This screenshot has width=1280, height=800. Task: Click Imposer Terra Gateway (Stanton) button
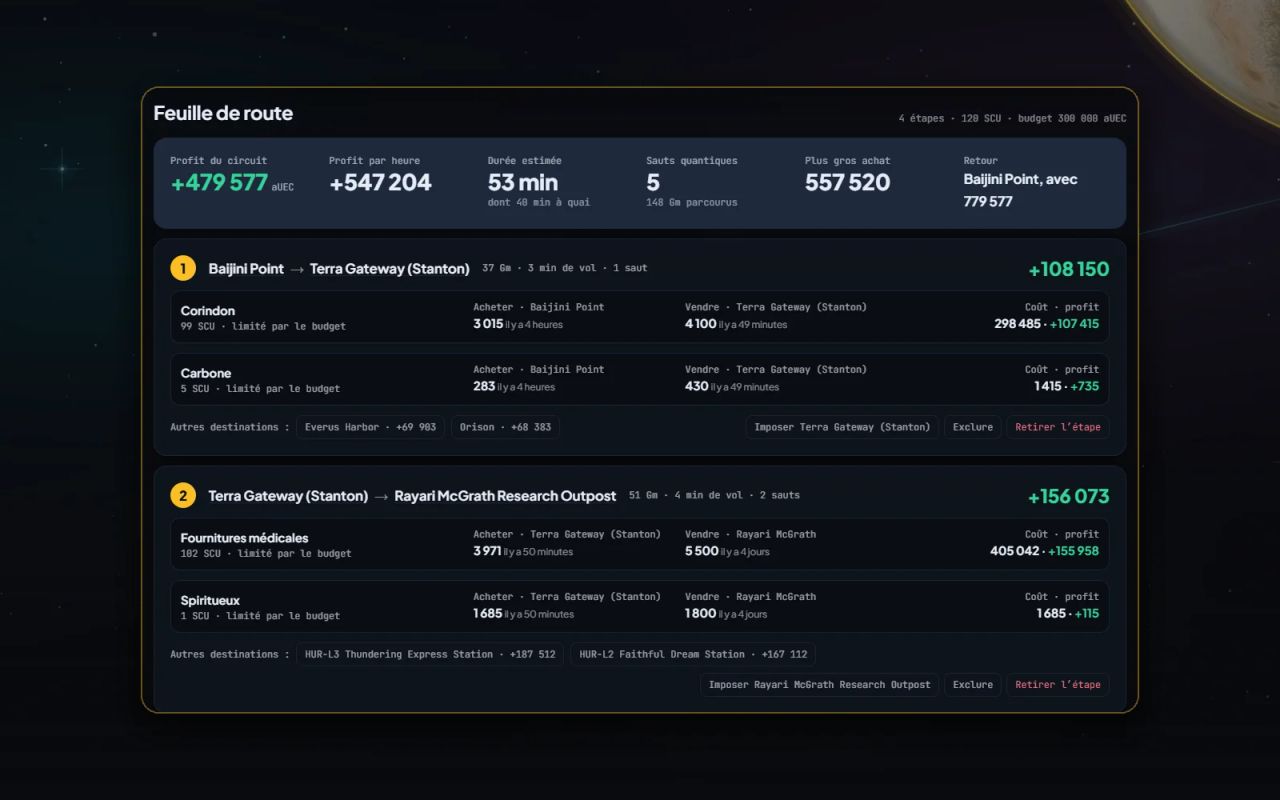(x=842, y=427)
